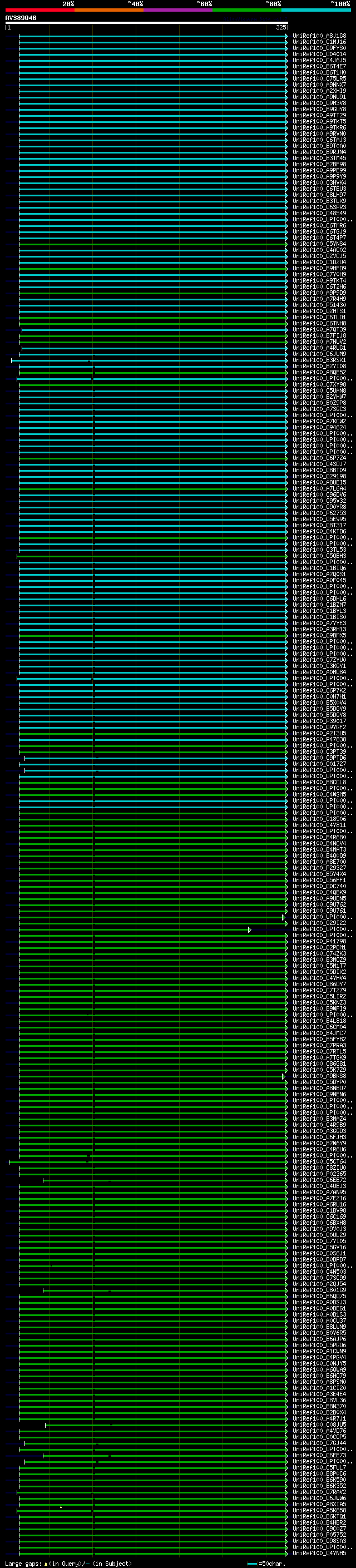Select the UniRef100_Q6EE72 label
356x1568 pixels.
(x=319, y=1180)
